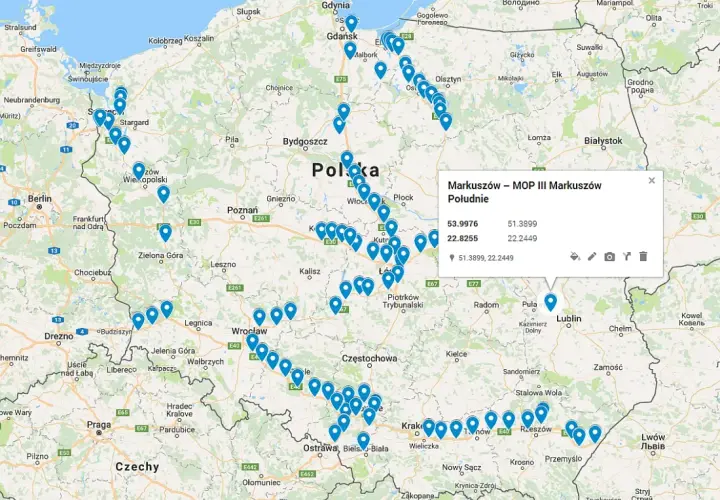This screenshot has width=720, height=500.
Task: Select the pin just above the Wrocław label
Action: [259, 317]
